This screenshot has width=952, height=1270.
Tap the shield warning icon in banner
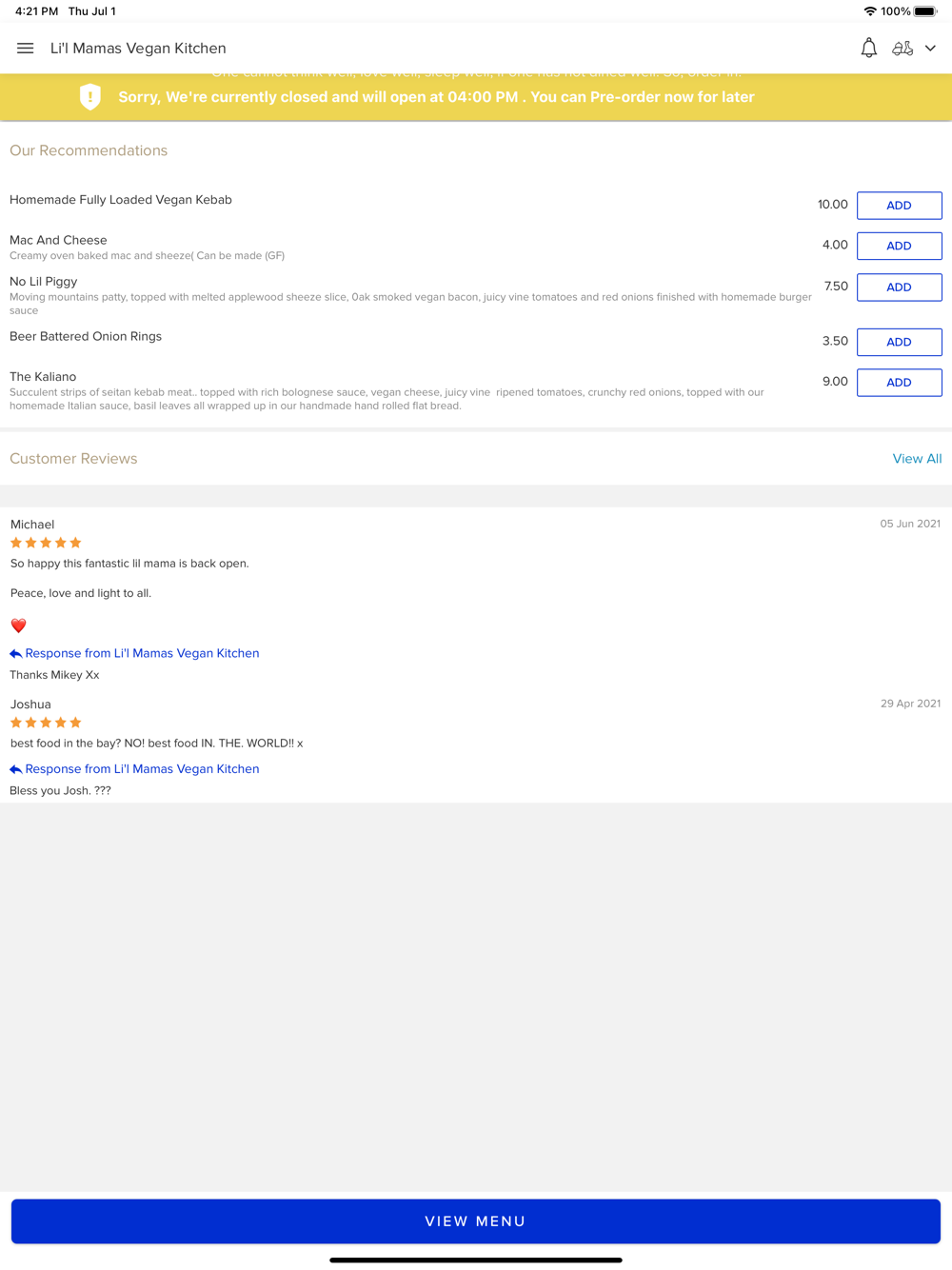coord(90,97)
